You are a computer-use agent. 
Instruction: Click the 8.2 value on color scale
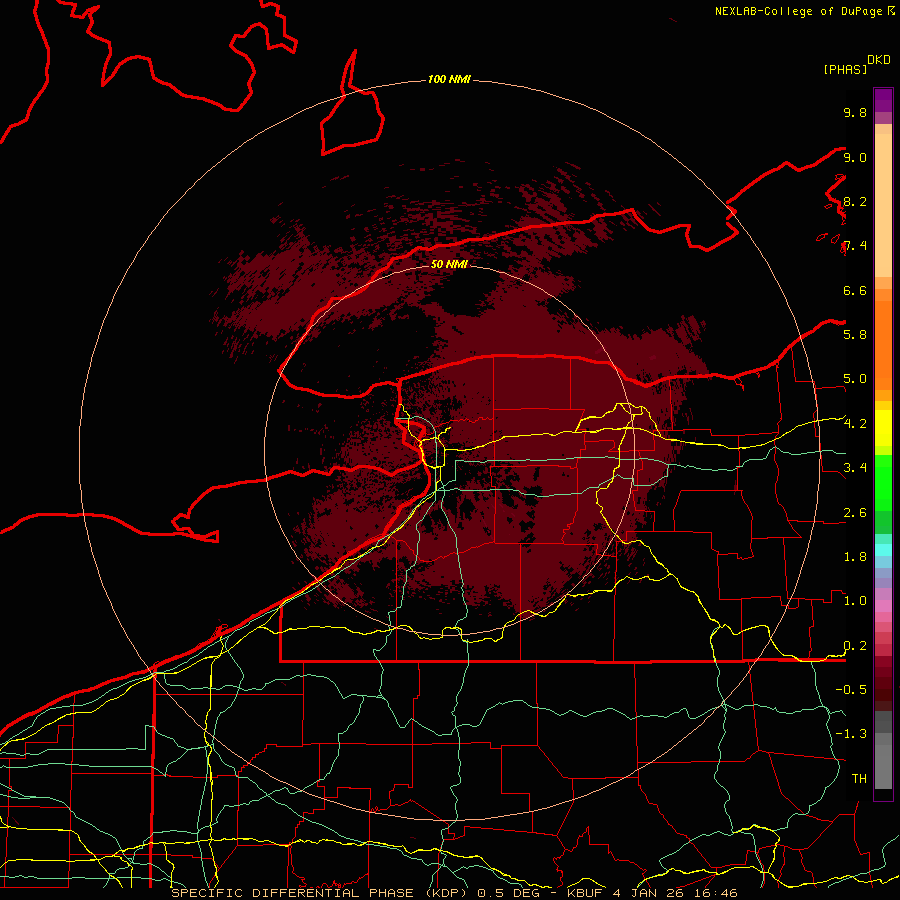[855, 201]
